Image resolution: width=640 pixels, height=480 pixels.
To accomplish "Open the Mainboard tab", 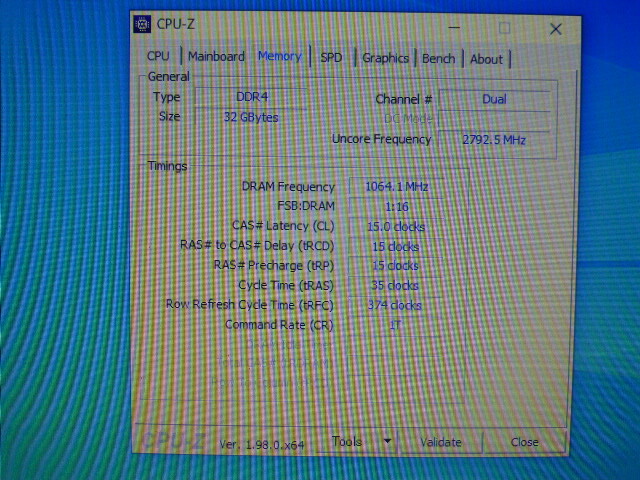I will [216, 56].
